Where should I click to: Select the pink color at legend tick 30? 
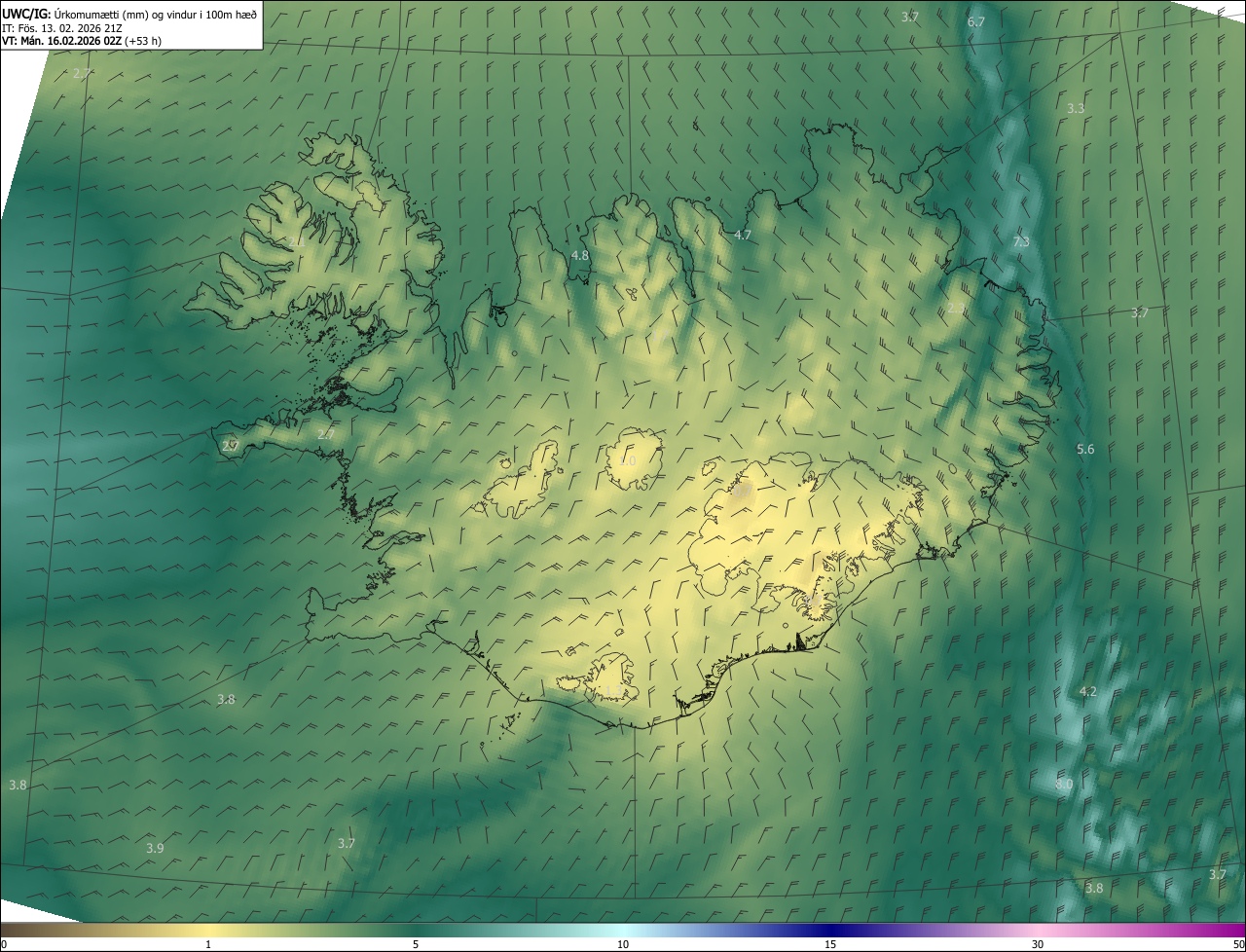(1038, 931)
